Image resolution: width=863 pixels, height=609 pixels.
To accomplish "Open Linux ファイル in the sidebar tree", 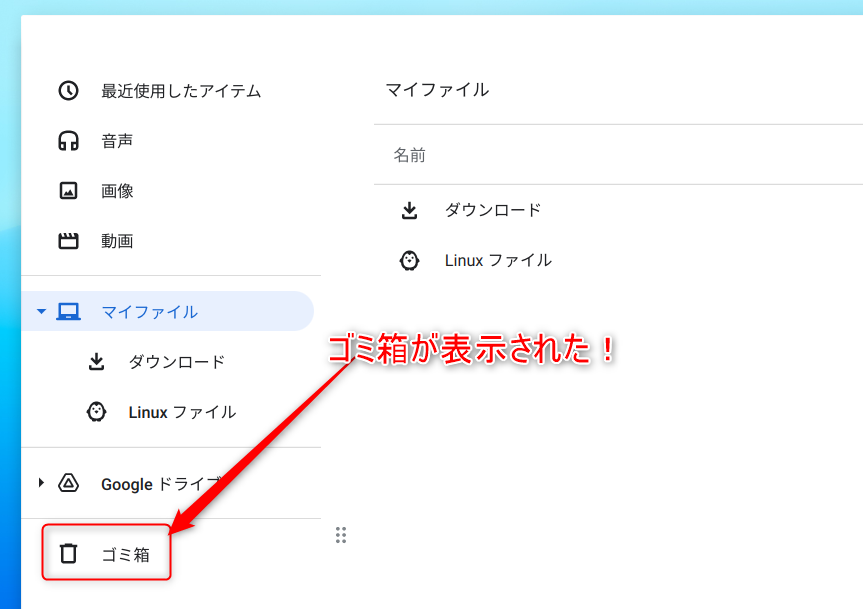I will (x=182, y=412).
